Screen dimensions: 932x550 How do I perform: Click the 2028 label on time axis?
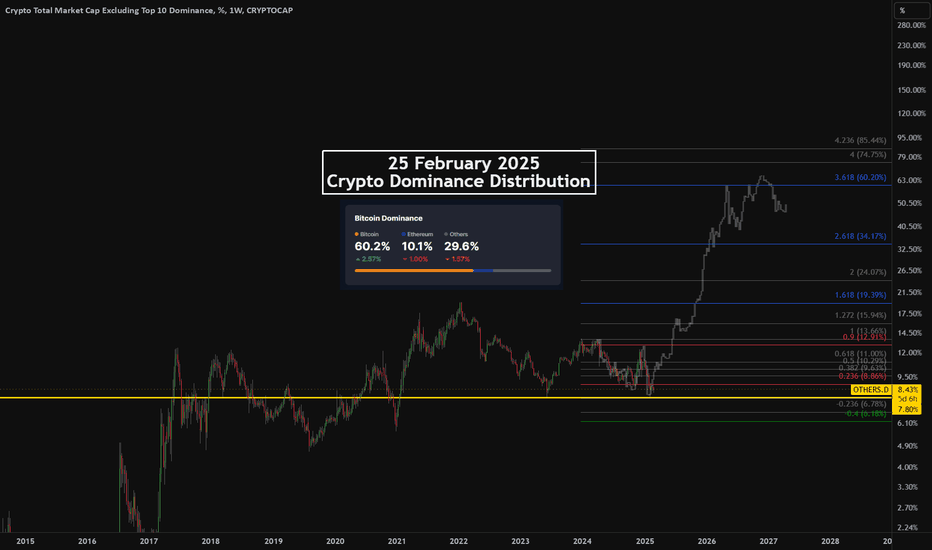830,541
